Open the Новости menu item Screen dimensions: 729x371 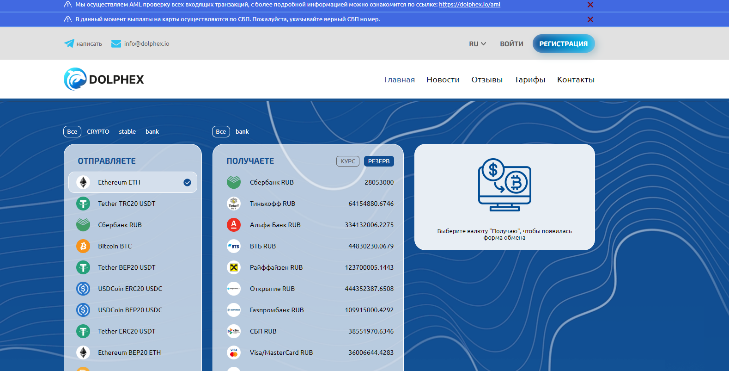(443, 80)
